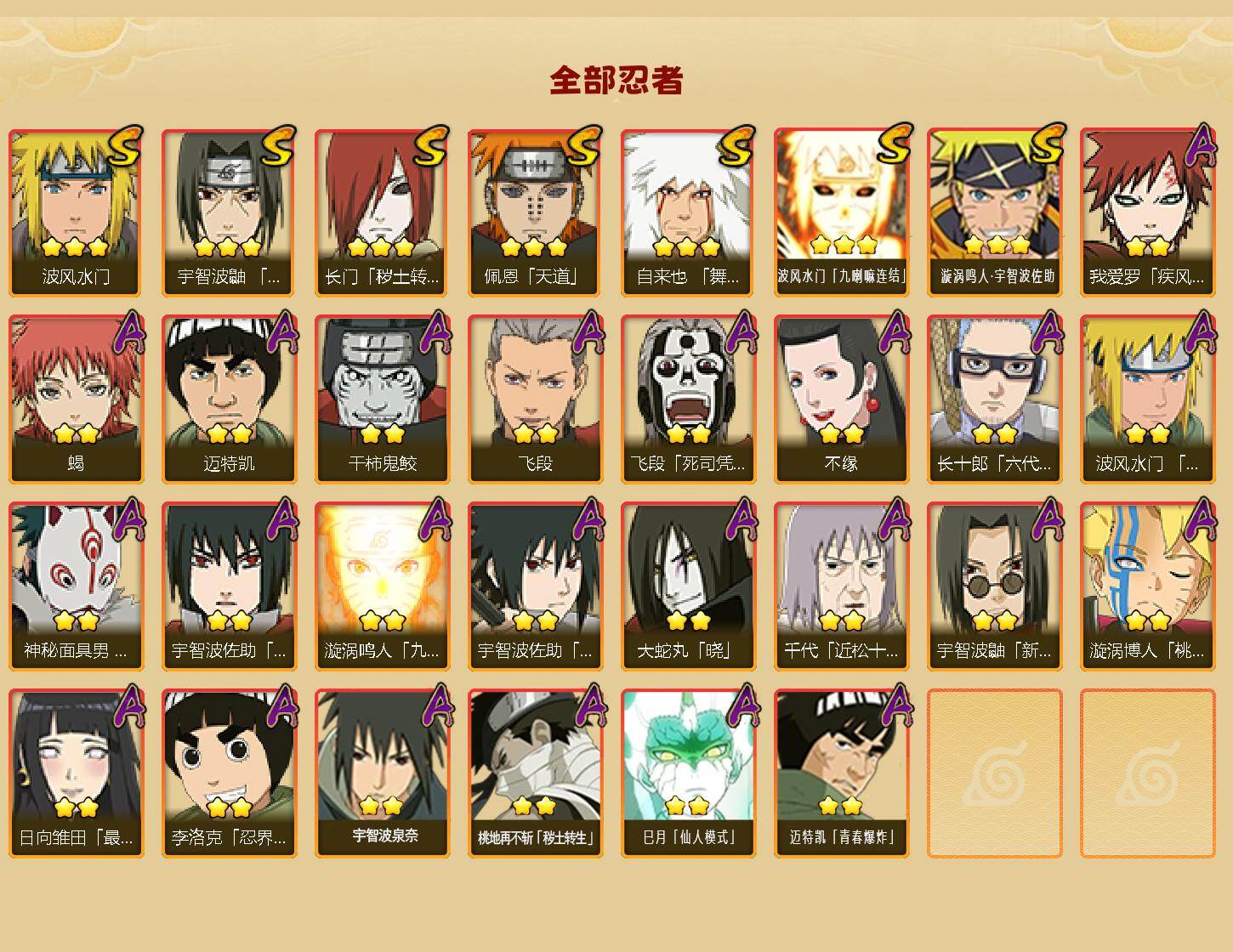This screenshot has height=952, width=1233.
Task: Click the first empty ninja slot
Action: 994,773
